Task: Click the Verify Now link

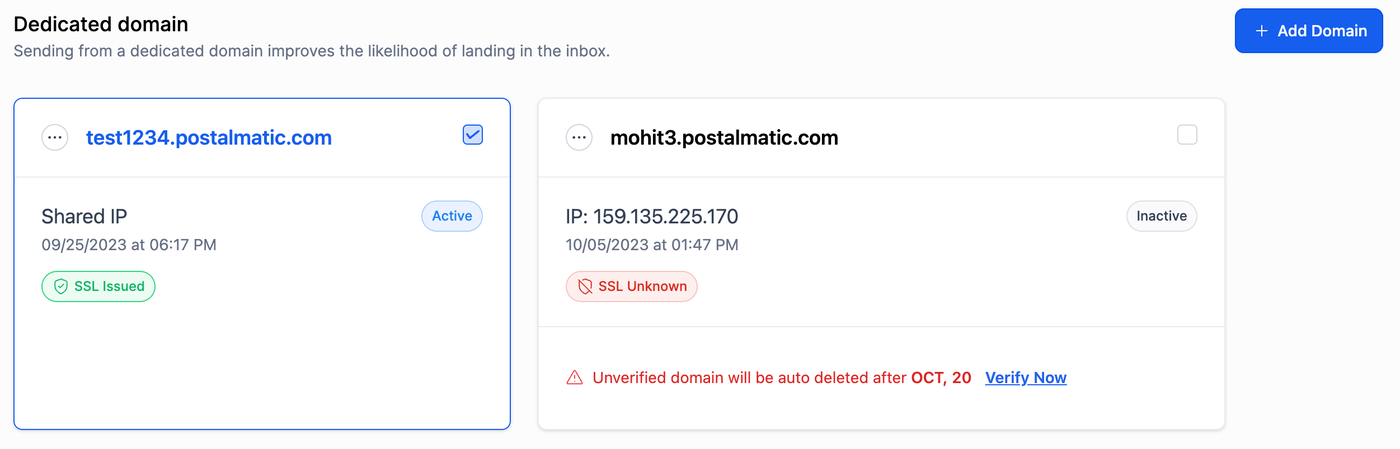Action: tap(1026, 378)
